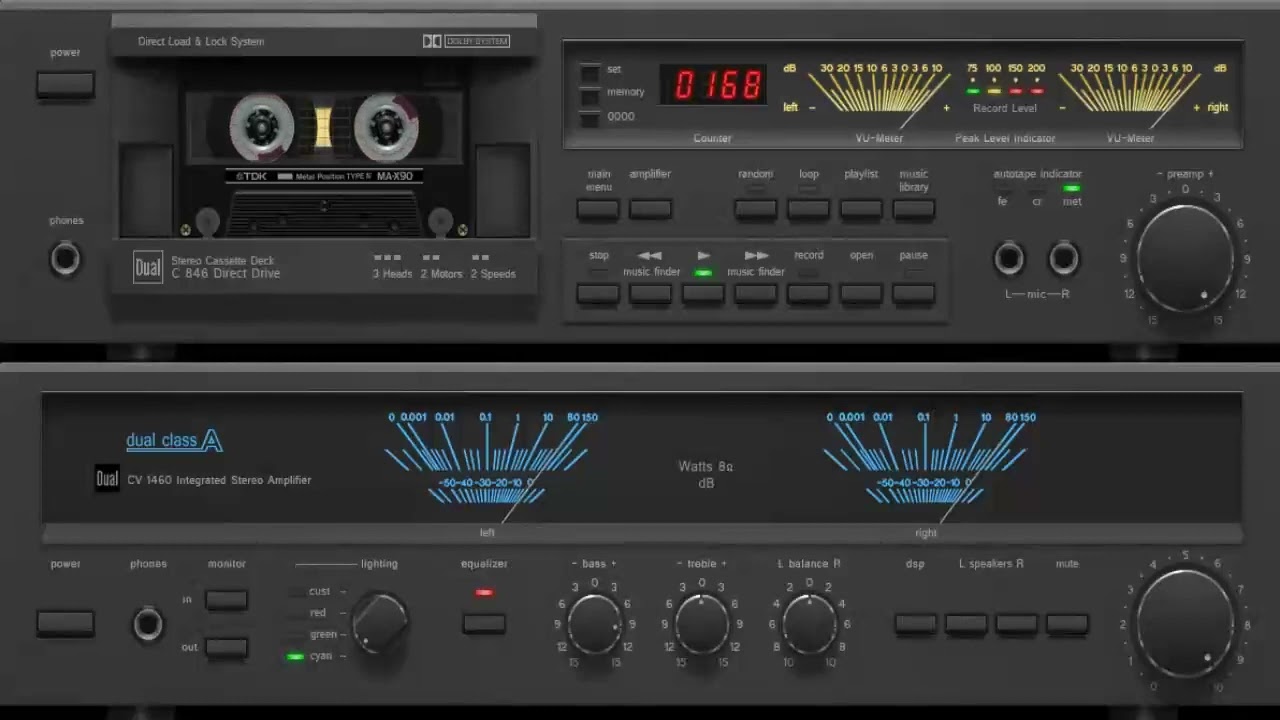
Task: Click the C 846 Direct Drive label
Action: [225, 274]
